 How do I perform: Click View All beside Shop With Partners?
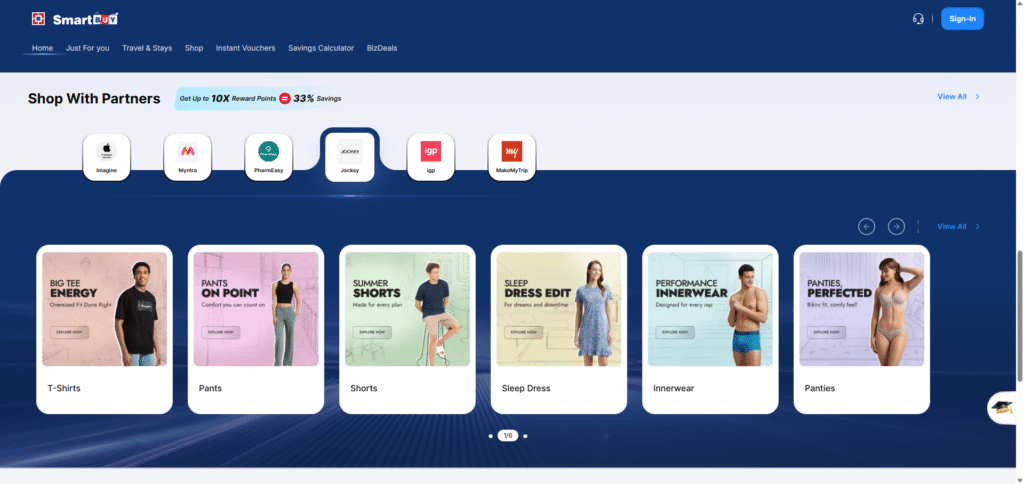[x=958, y=97]
